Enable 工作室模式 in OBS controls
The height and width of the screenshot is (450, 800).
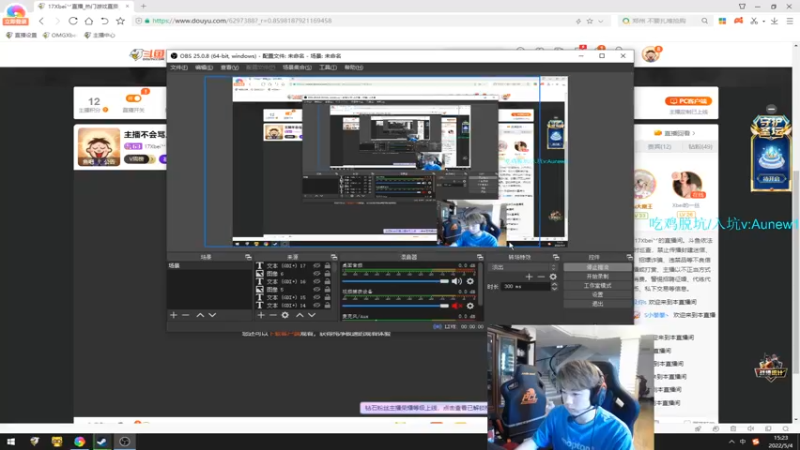click(x=597, y=286)
